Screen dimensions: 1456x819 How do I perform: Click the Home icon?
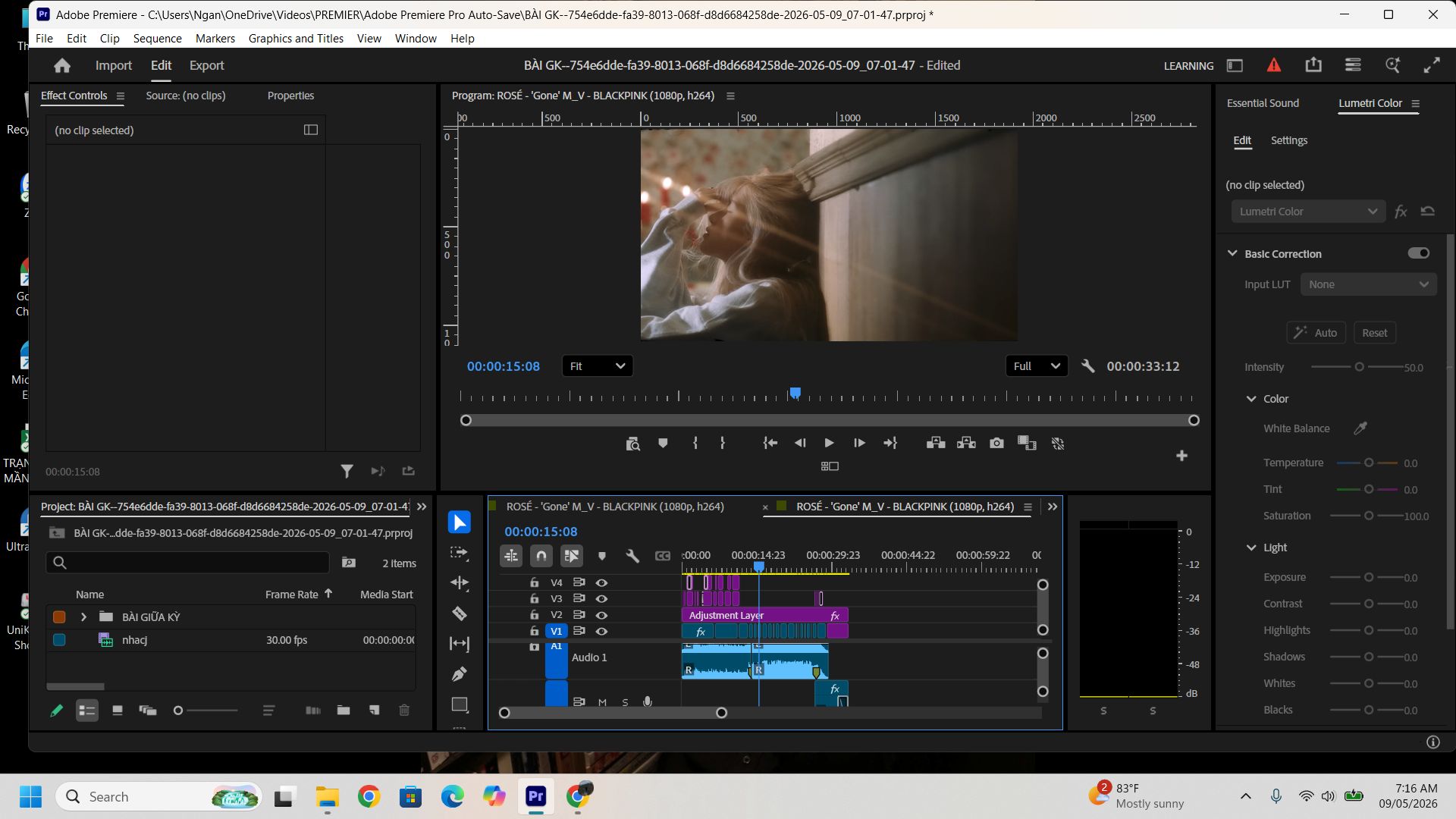click(62, 66)
